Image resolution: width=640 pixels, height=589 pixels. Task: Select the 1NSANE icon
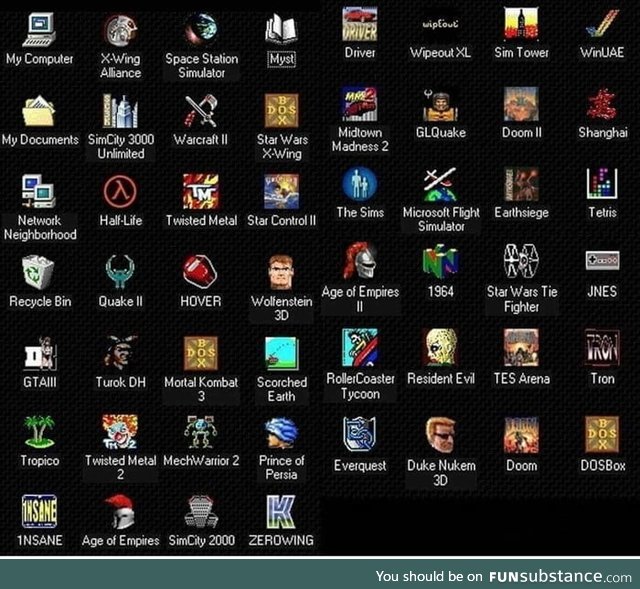coord(39,511)
